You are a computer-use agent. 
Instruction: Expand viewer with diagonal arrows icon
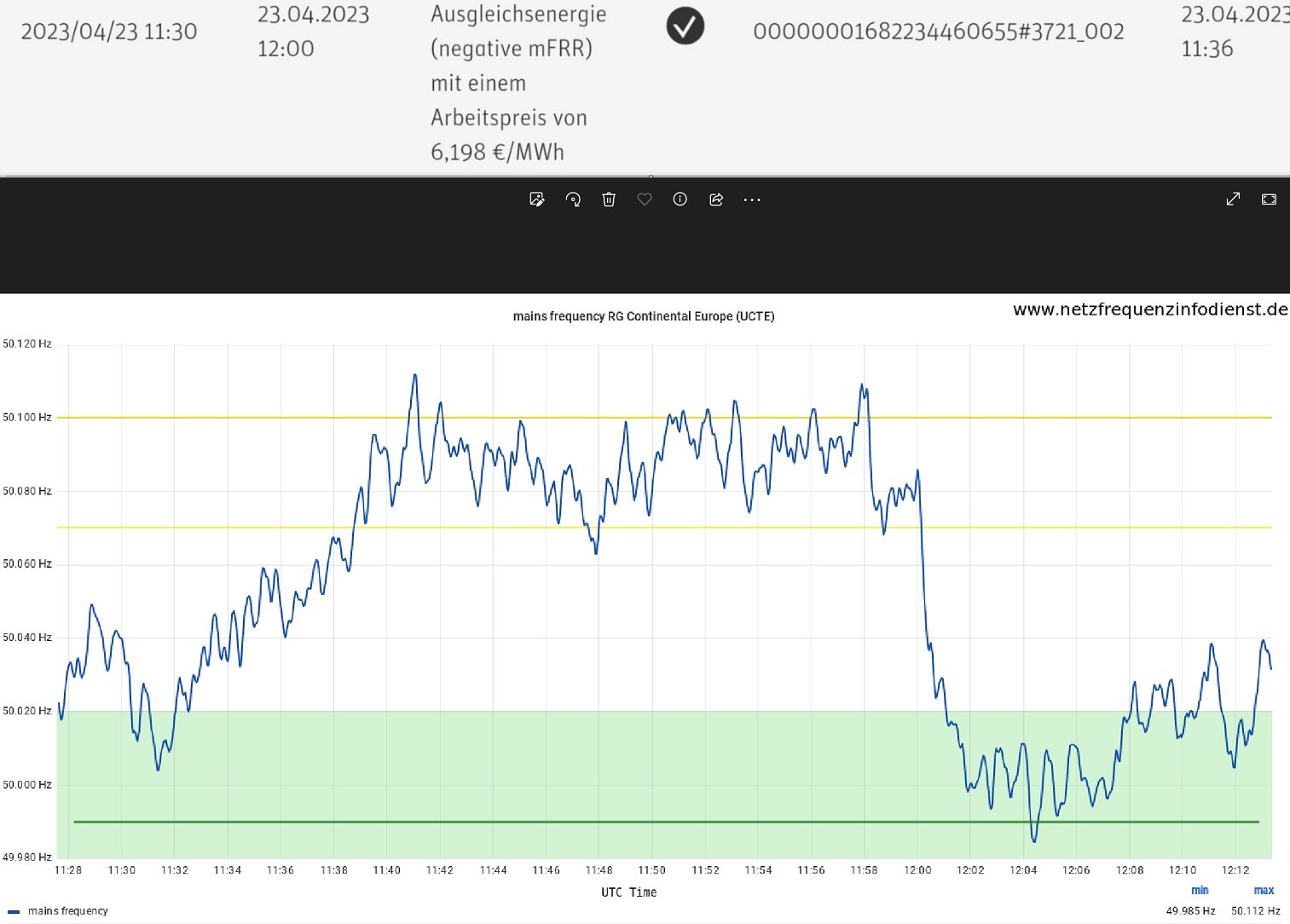click(1233, 199)
